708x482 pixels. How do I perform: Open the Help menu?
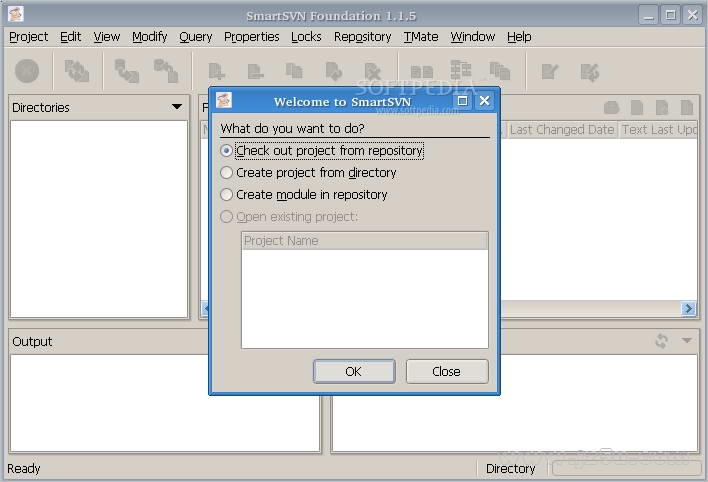519,37
